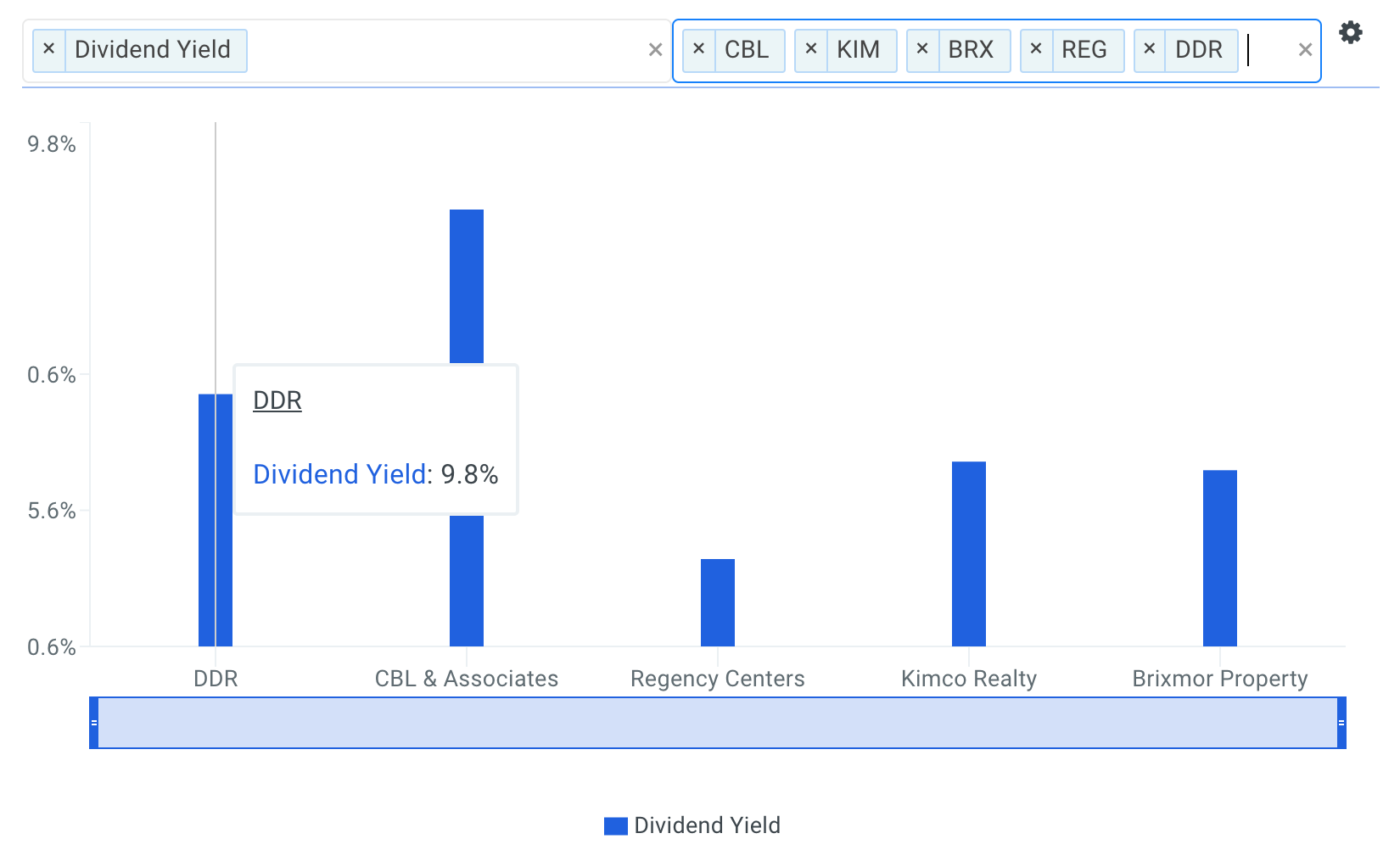Grab the left handle of the range navigator
This screenshot has height=867, width=1400.
[x=94, y=723]
